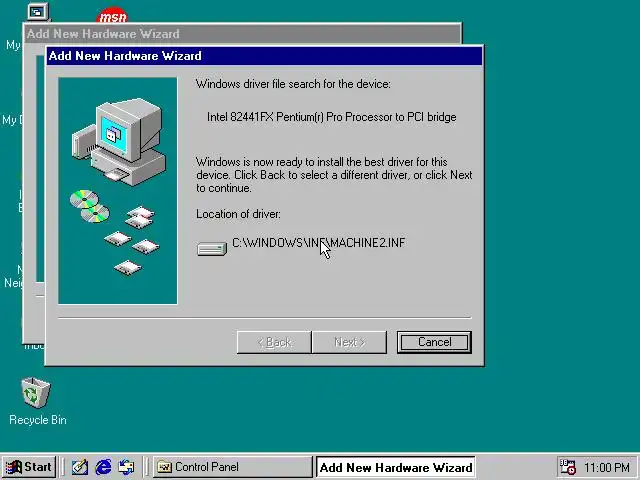Click the 11:00 PM clock
640x480 pixels.
[607, 467]
